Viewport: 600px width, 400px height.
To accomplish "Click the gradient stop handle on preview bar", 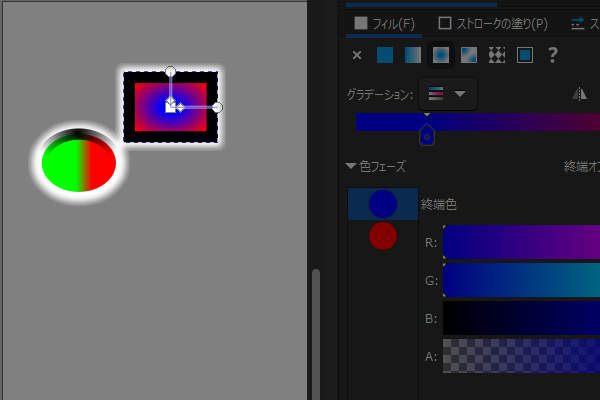I will [x=427, y=135].
